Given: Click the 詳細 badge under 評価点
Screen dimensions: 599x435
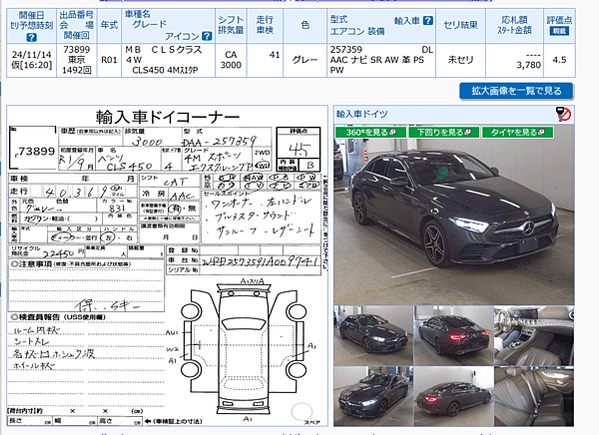Looking at the screenshot, I should coord(559,31).
